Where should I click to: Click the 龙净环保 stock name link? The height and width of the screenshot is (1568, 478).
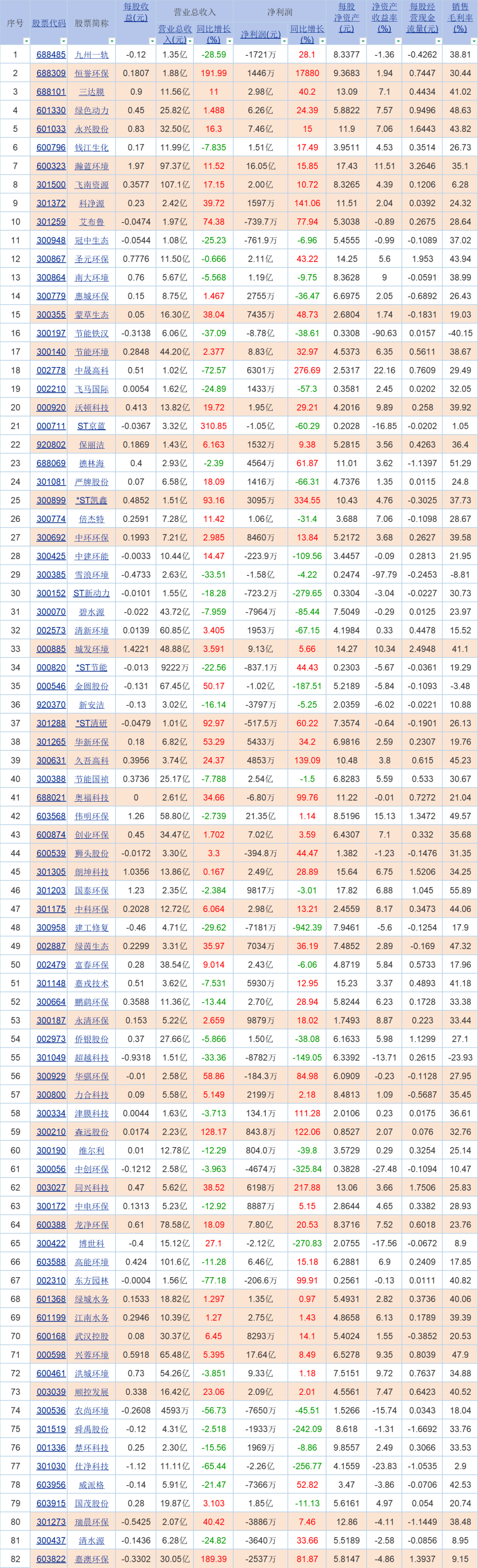(x=91, y=1224)
